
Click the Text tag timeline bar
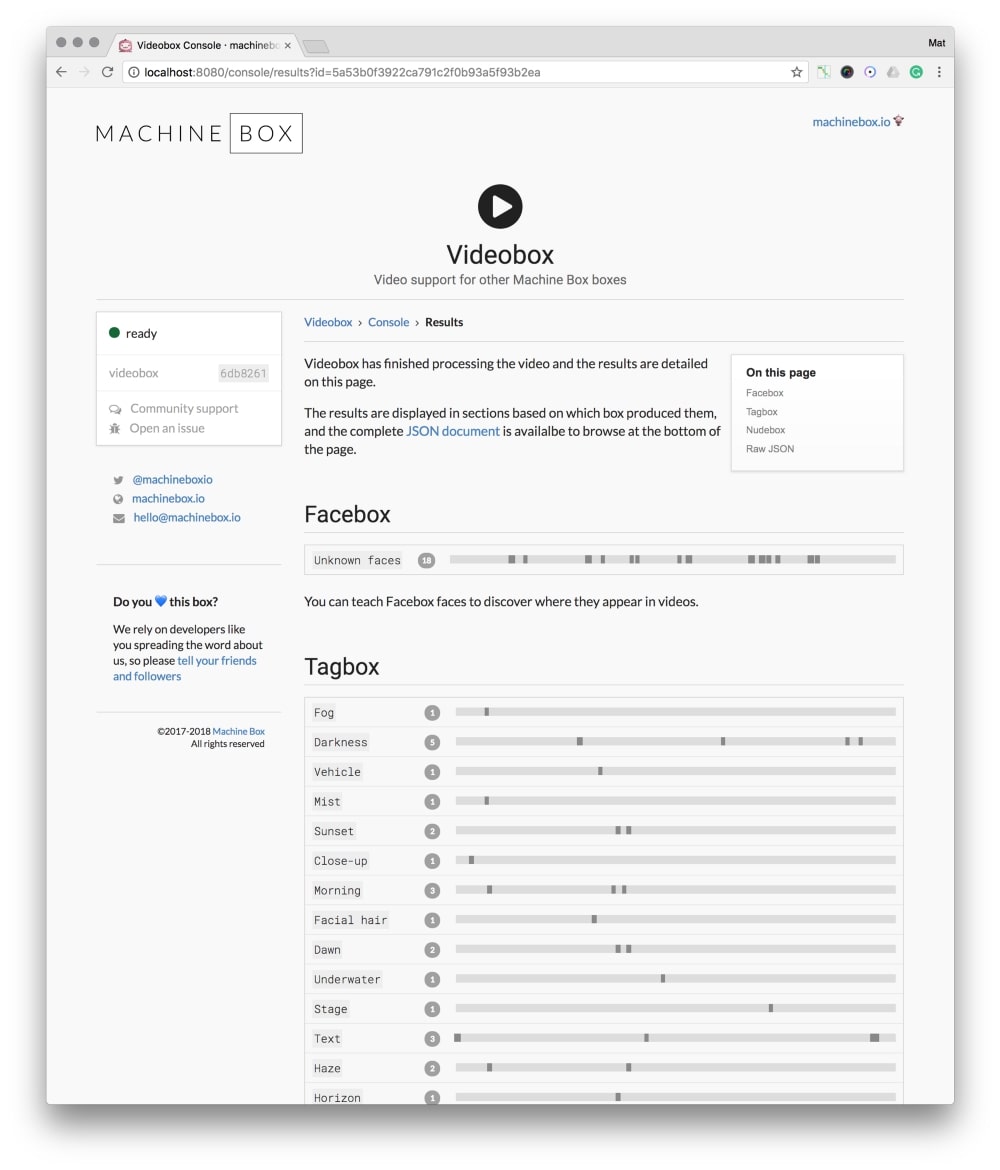[675, 1037]
